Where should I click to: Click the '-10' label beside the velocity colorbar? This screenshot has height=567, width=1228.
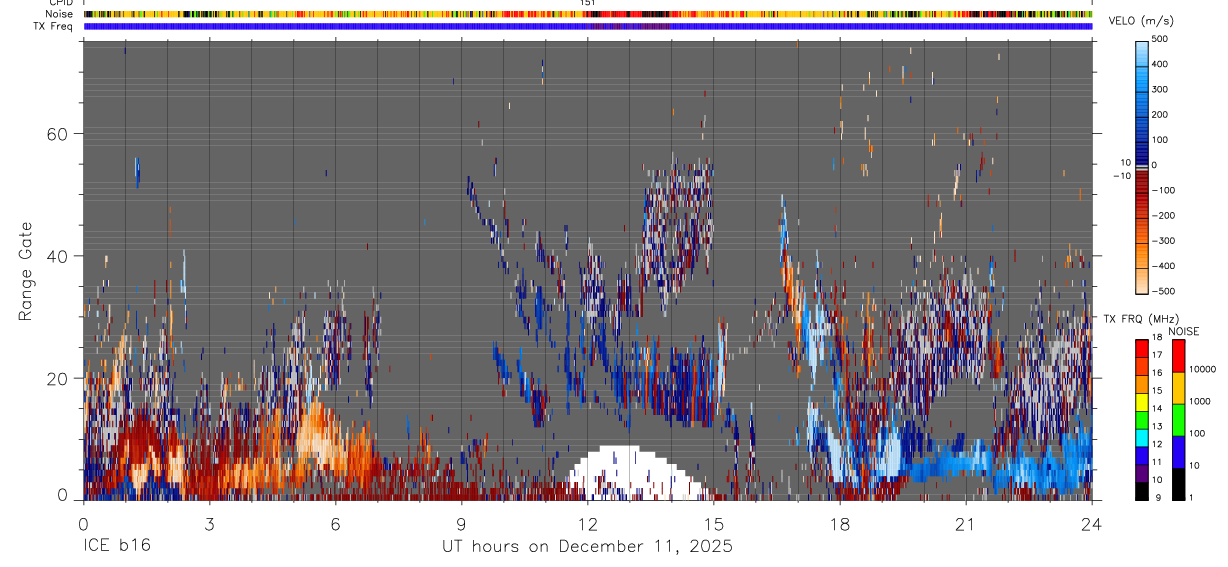coord(1120,176)
